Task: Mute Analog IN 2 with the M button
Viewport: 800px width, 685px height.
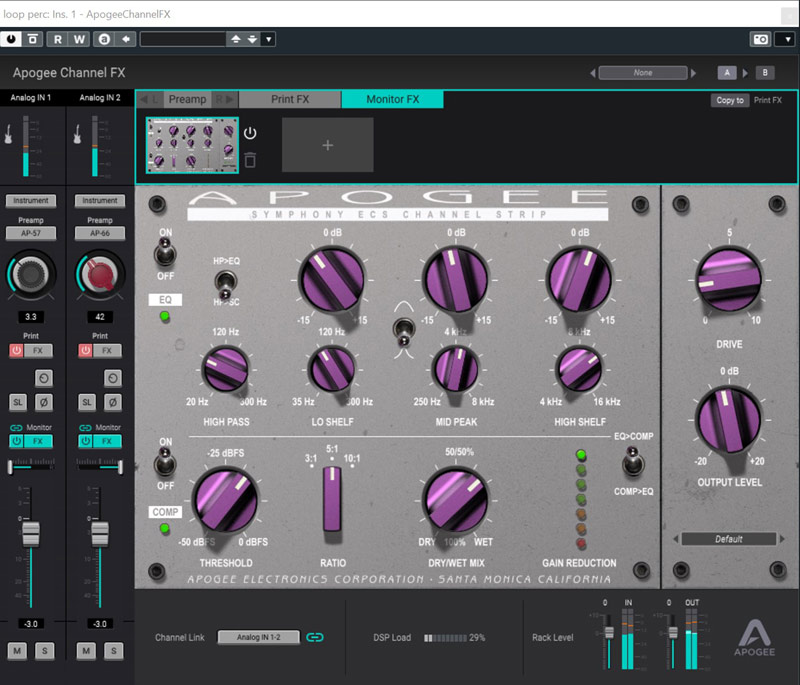Action: [x=86, y=650]
